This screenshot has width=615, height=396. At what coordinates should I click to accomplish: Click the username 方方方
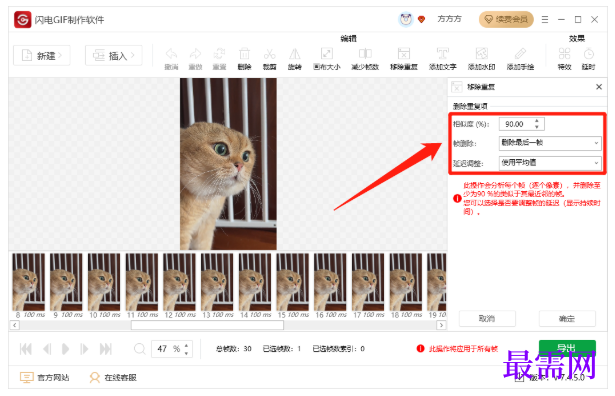449,19
